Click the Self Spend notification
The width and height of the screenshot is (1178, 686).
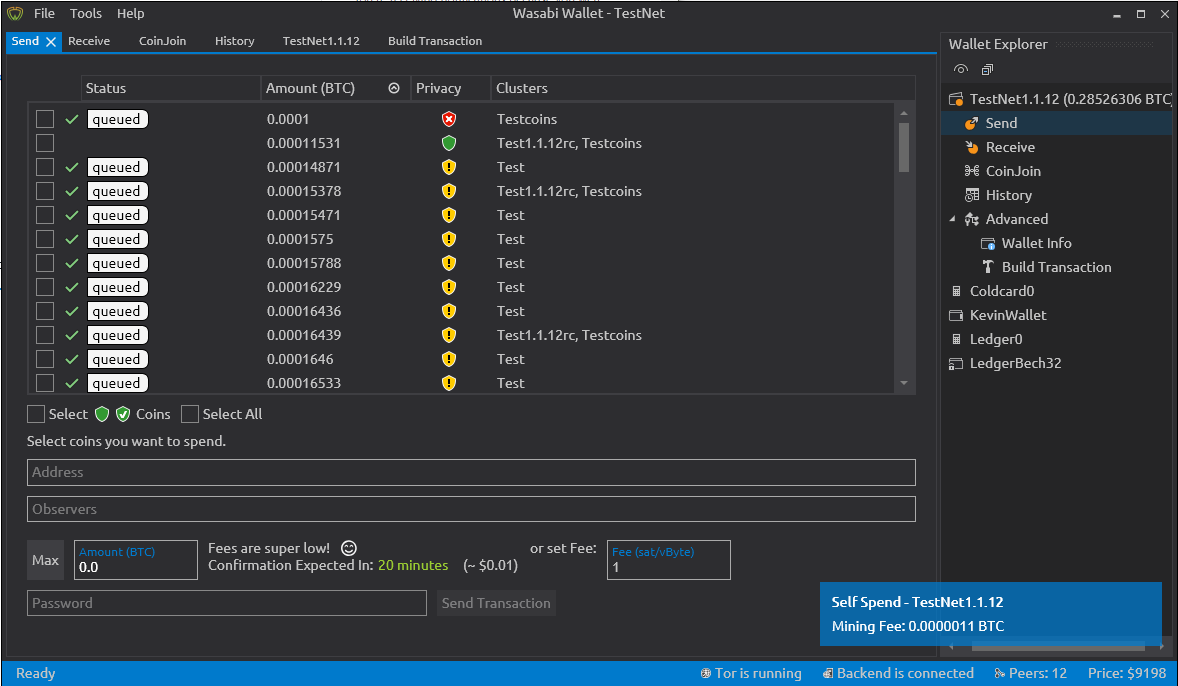(991, 614)
